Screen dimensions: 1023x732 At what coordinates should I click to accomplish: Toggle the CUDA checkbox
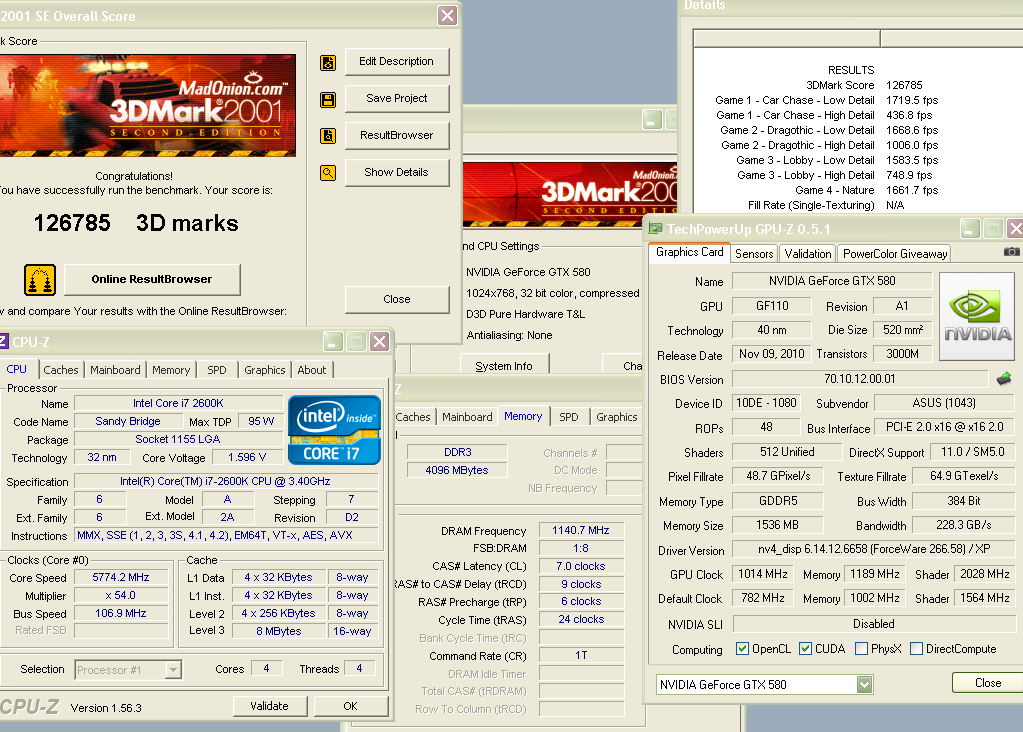[805, 648]
